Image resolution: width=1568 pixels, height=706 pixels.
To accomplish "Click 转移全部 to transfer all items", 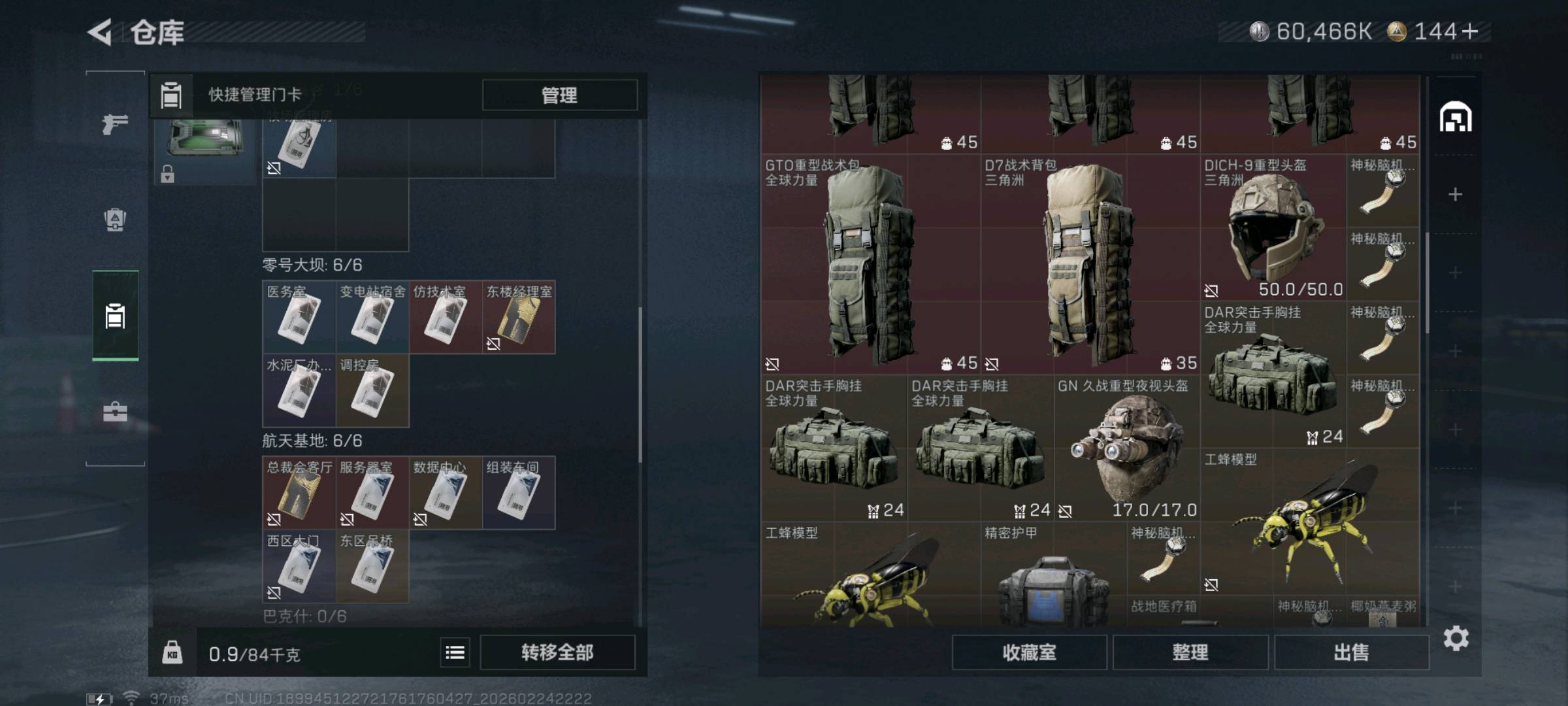I will [x=557, y=652].
